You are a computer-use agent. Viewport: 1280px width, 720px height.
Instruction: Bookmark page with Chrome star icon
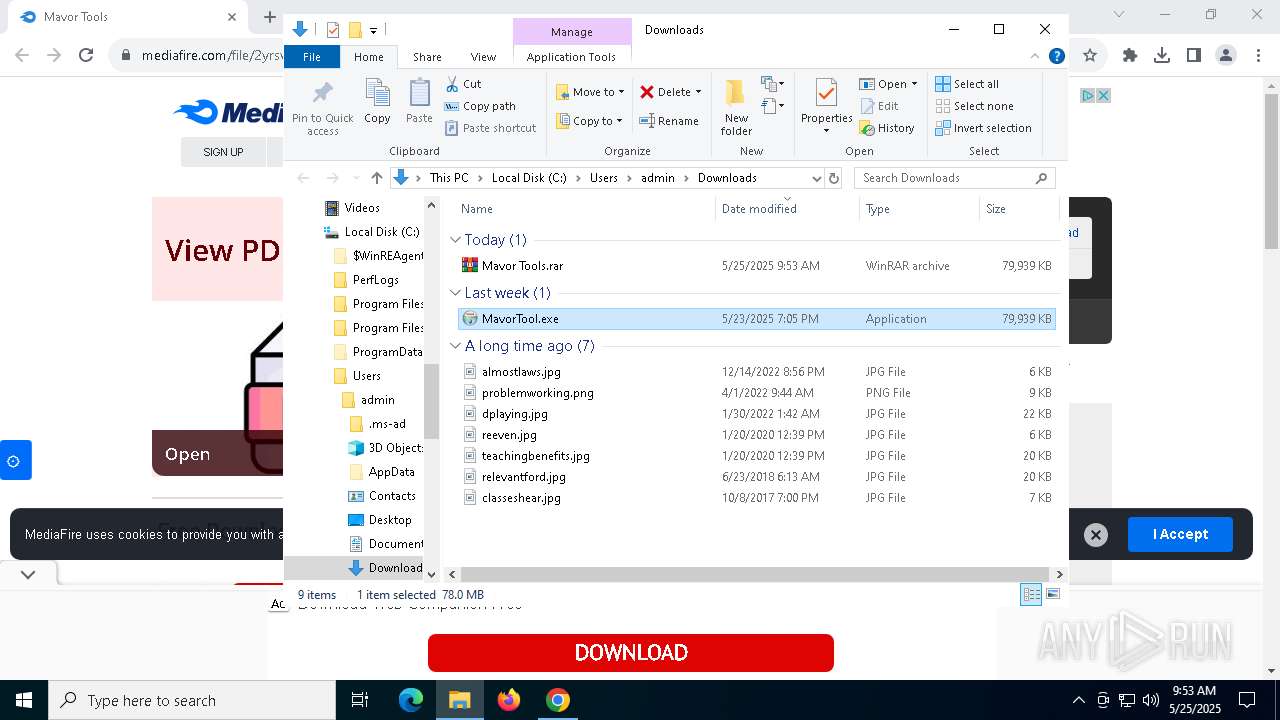[x=1090, y=55]
